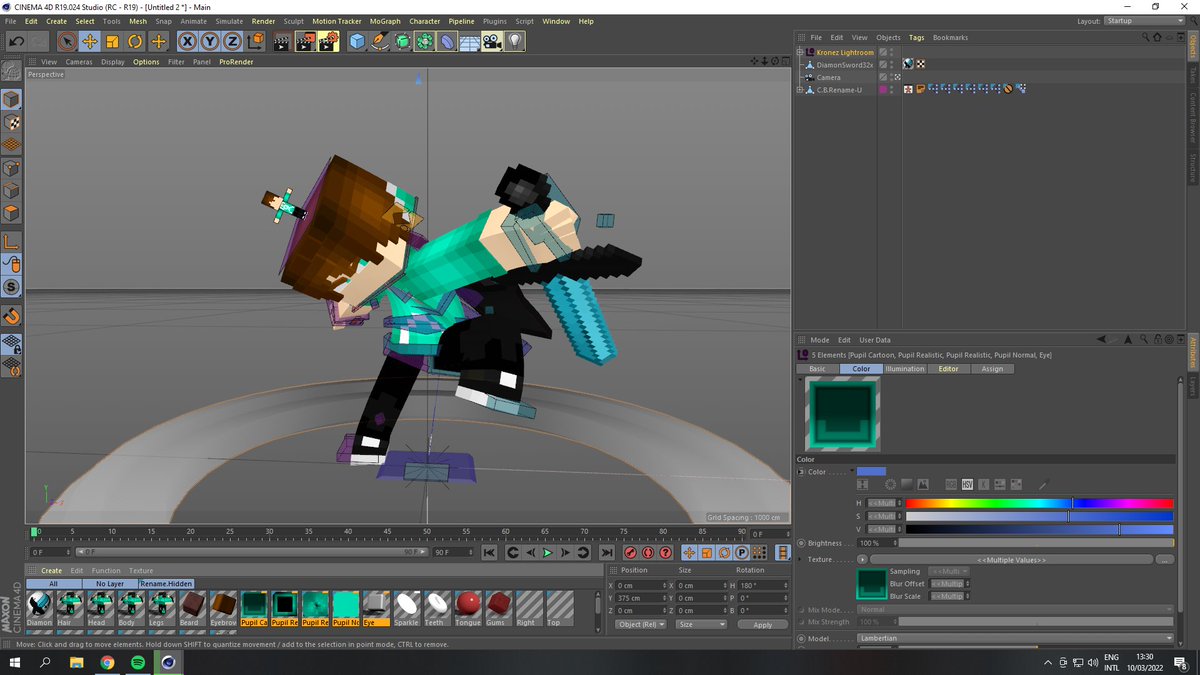Open the Model Lambertian dropdown

click(x=1015, y=638)
